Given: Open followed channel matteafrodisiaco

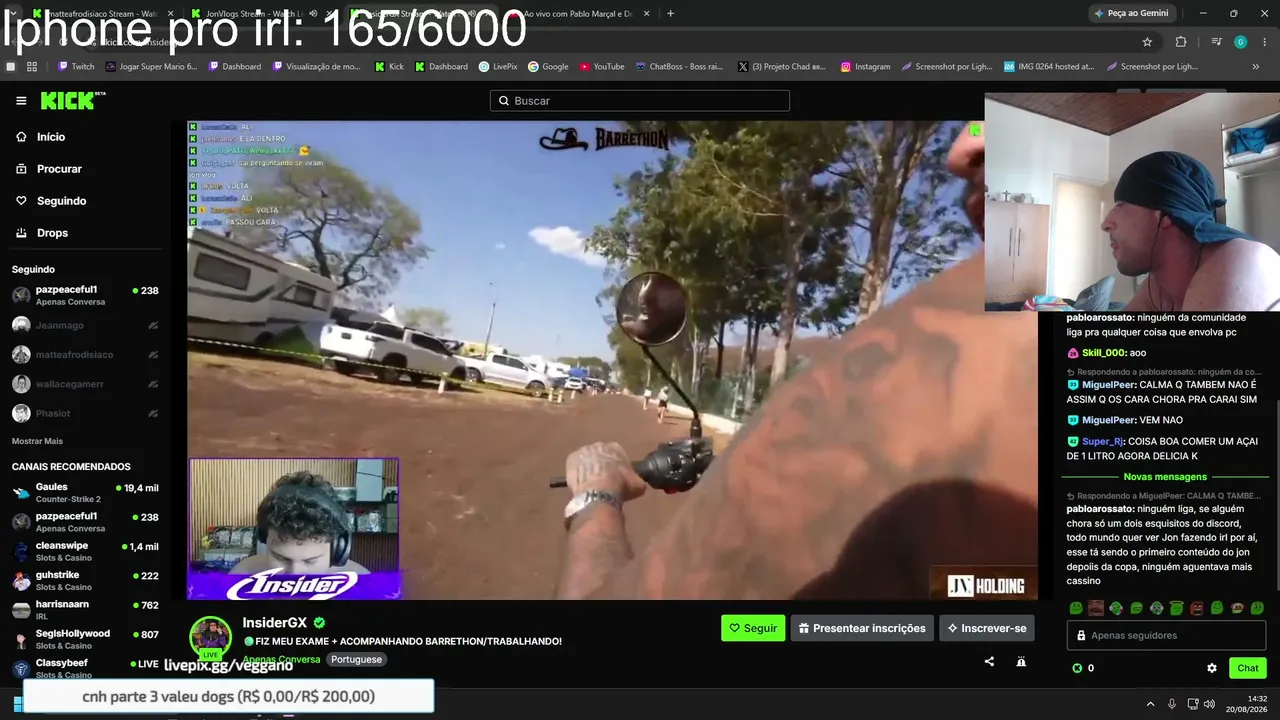Looking at the screenshot, I should 86,355.
